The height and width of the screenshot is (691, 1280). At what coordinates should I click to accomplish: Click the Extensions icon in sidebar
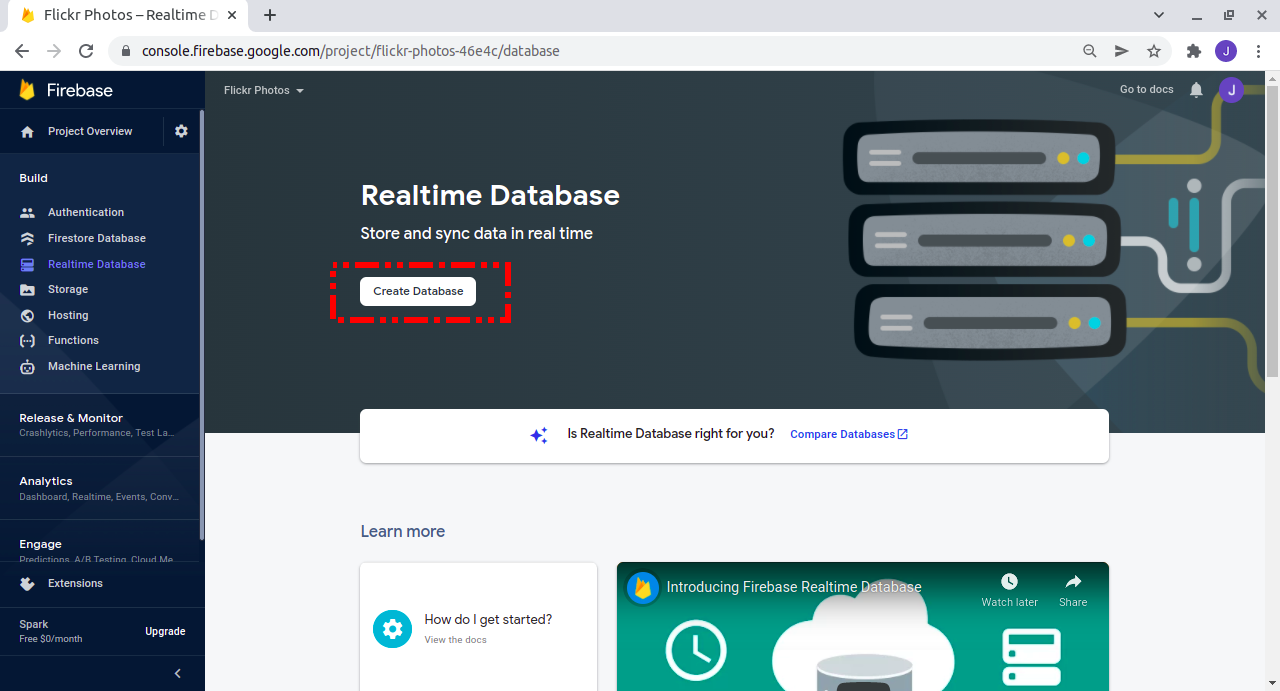point(28,583)
